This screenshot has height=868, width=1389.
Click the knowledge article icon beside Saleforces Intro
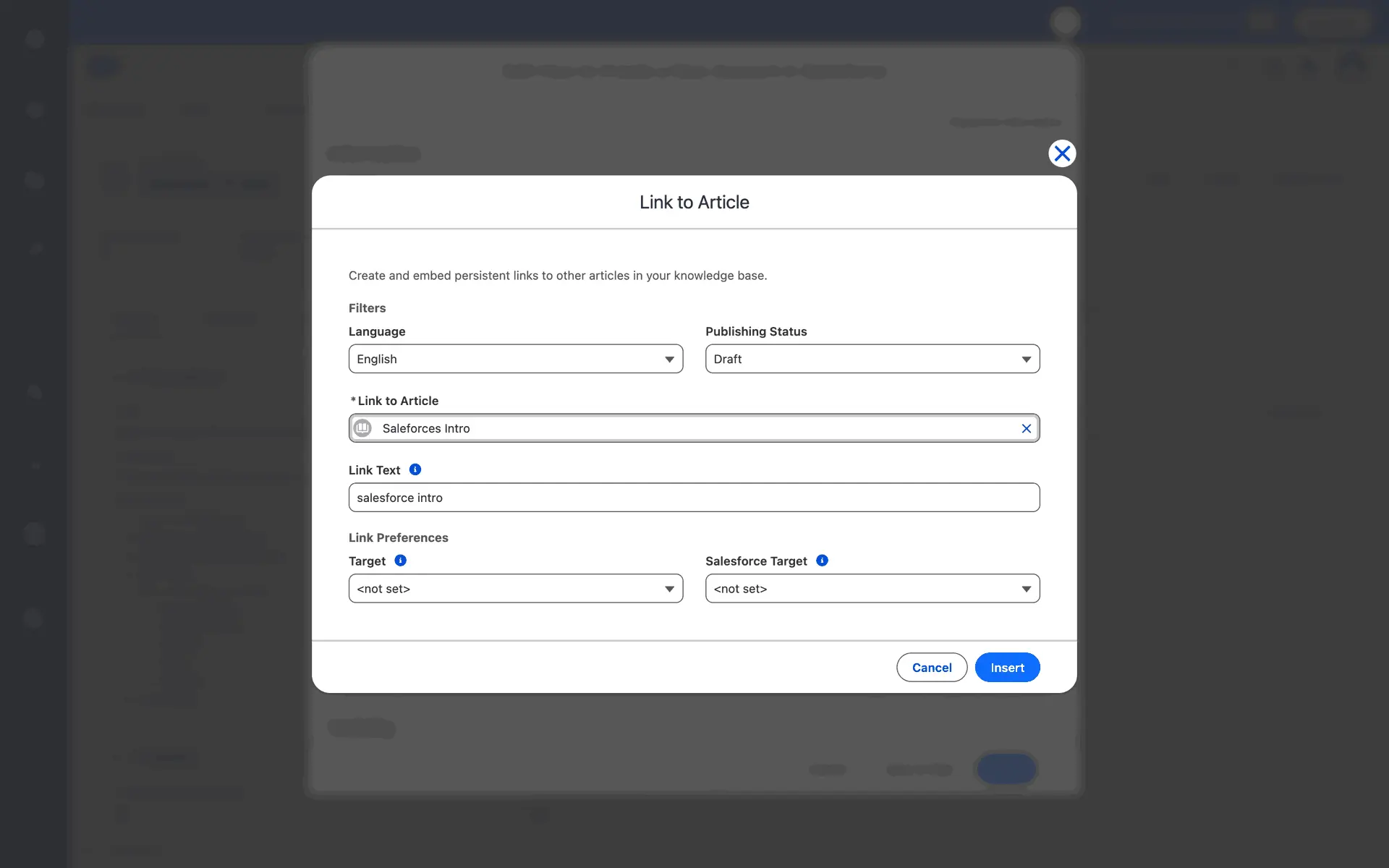[x=362, y=428]
